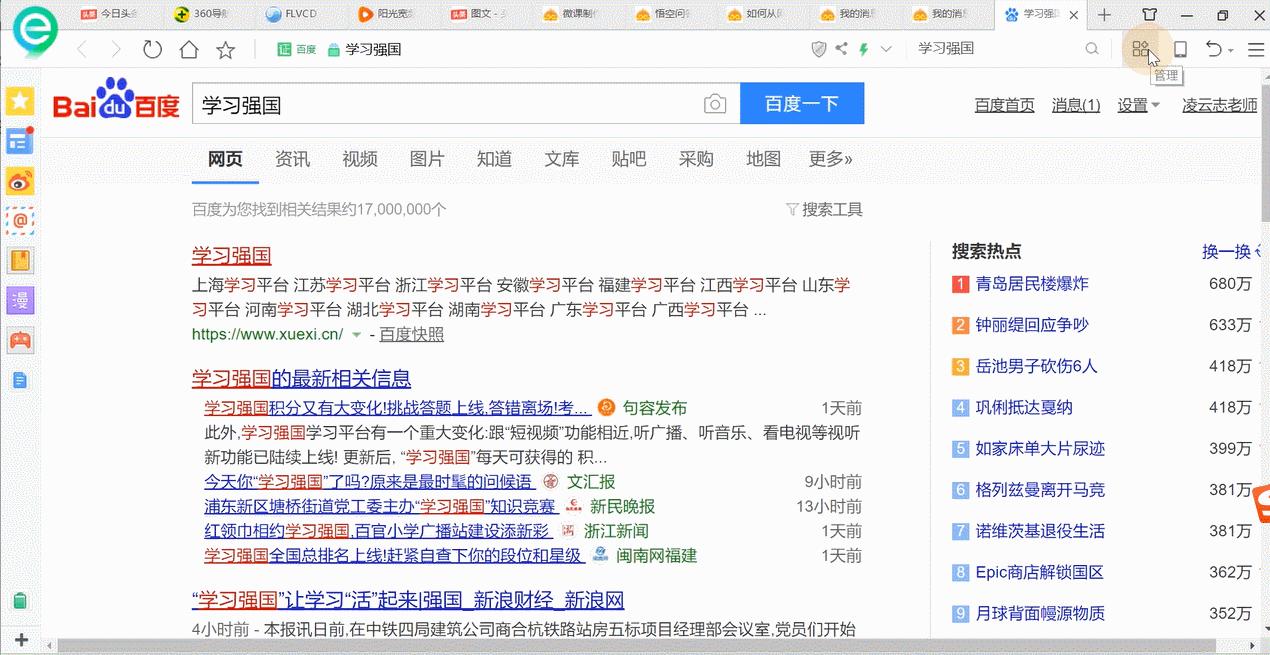The height and width of the screenshot is (655, 1270).
Task: Expand the 设置 settings dropdown
Action: pyautogui.click(x=1138, y=105)
